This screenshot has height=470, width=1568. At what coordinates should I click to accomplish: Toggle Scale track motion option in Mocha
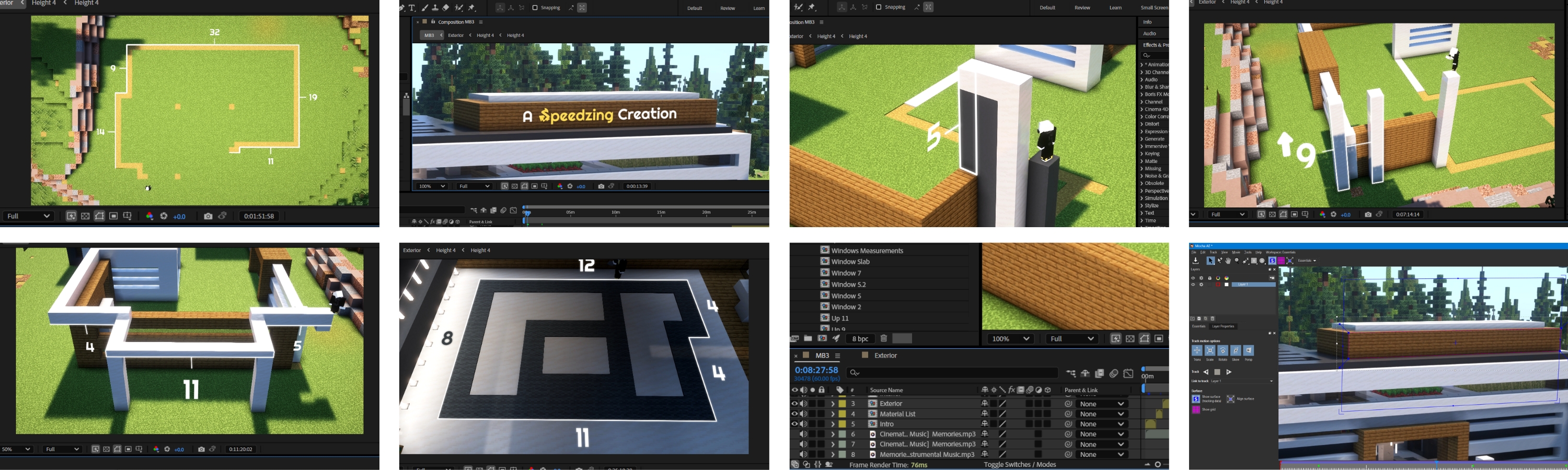(1210, 350)
